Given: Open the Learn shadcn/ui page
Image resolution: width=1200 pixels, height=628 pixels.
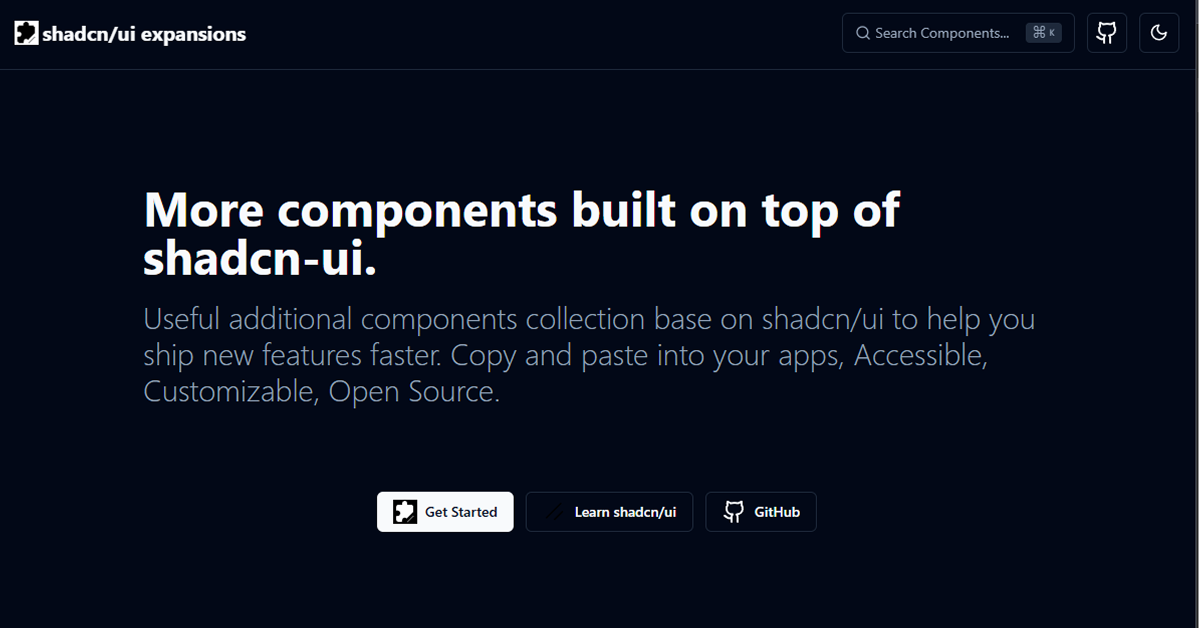Looking at the screenshot, I should pyautogui.click(x=609, y=511).
